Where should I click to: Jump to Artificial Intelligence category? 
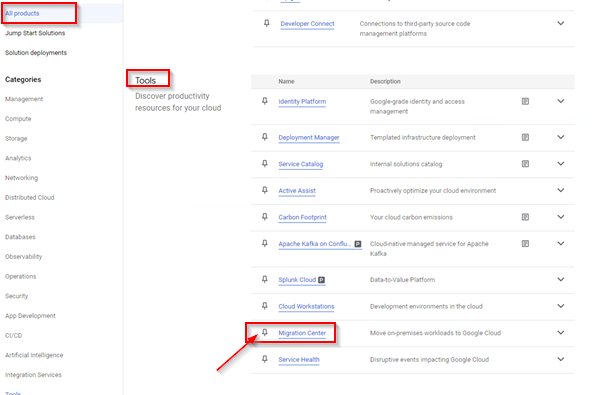34,355
